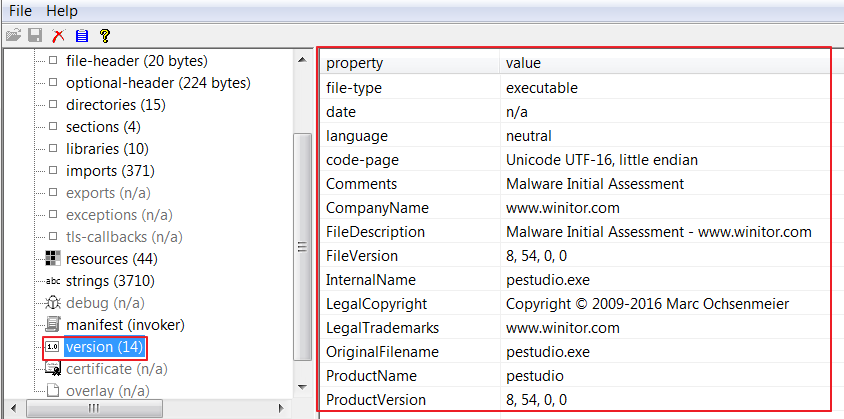Select directories (15) tree node
Screen dimensions: 844x419
(x=116, y=105)
